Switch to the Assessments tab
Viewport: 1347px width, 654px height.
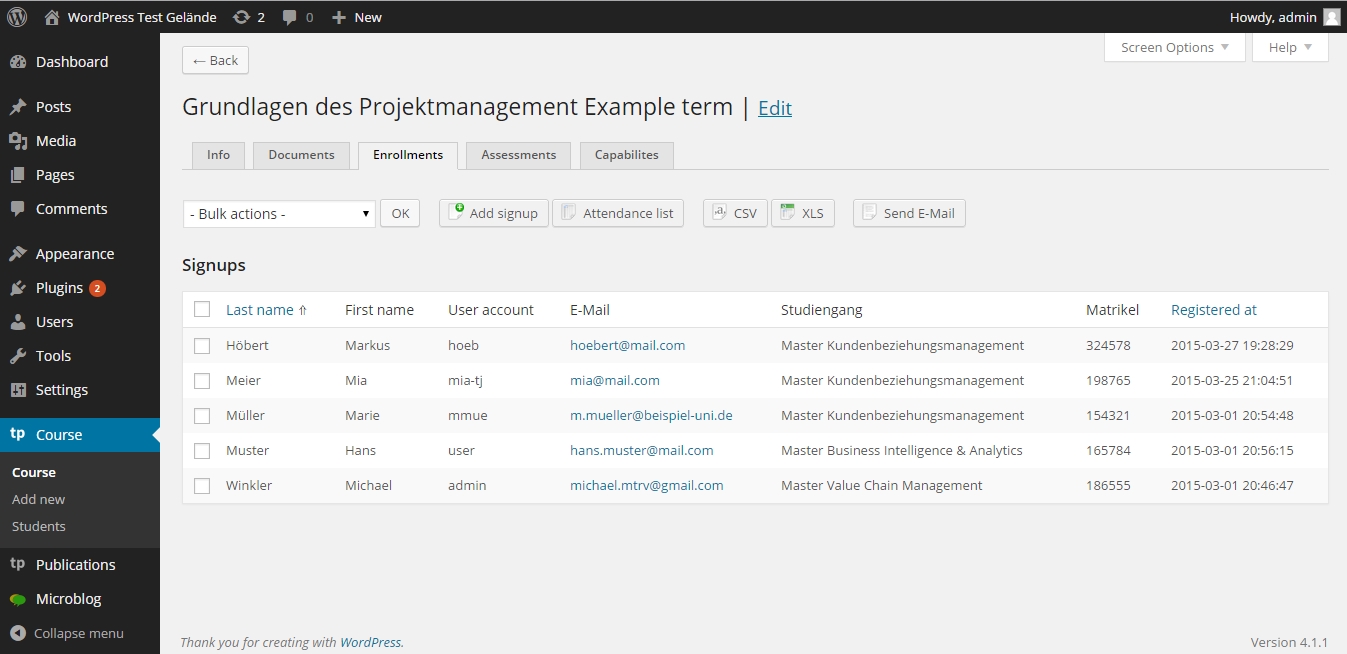pos(518,155)
